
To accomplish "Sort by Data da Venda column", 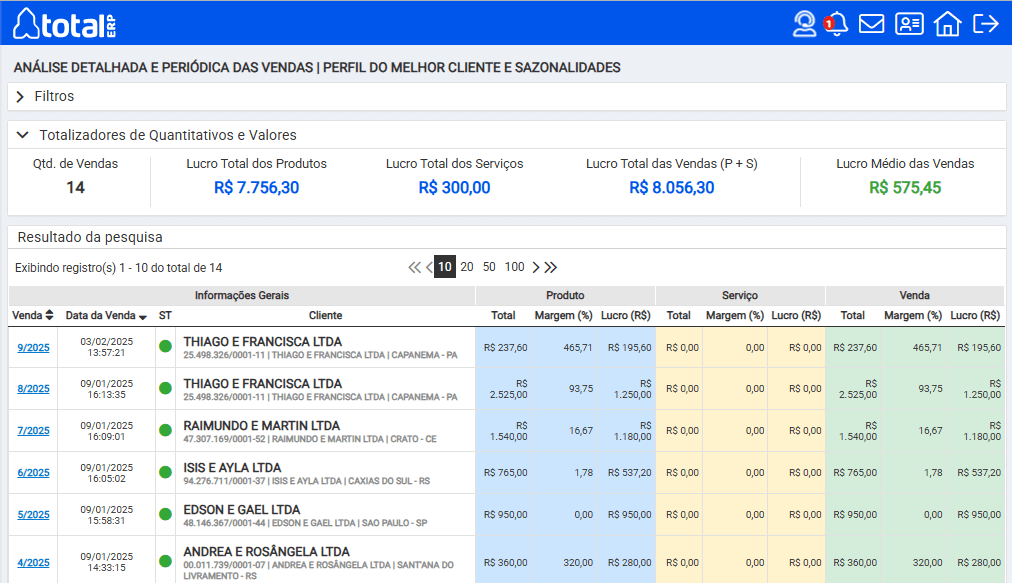I will (106, 315).
